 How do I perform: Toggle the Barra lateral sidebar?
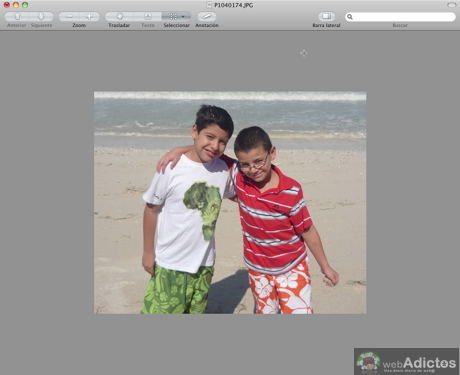click(326, 16)
